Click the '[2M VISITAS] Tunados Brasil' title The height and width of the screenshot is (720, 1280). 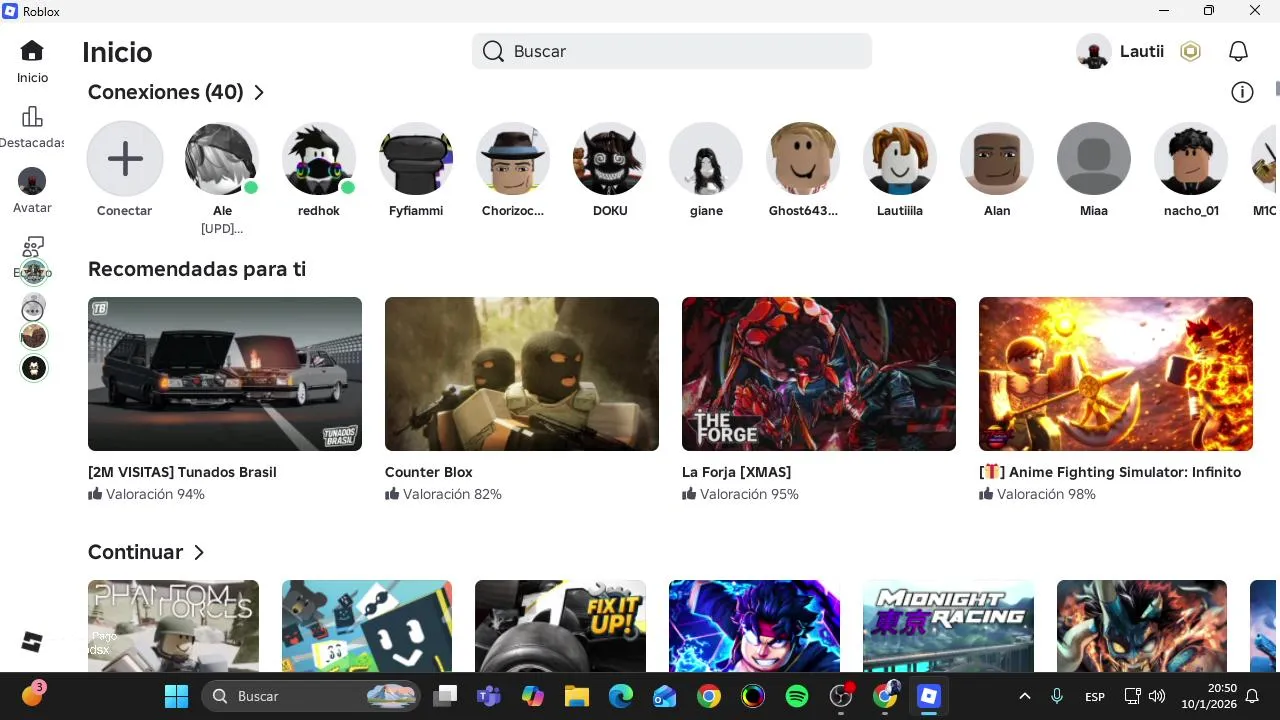182,472
